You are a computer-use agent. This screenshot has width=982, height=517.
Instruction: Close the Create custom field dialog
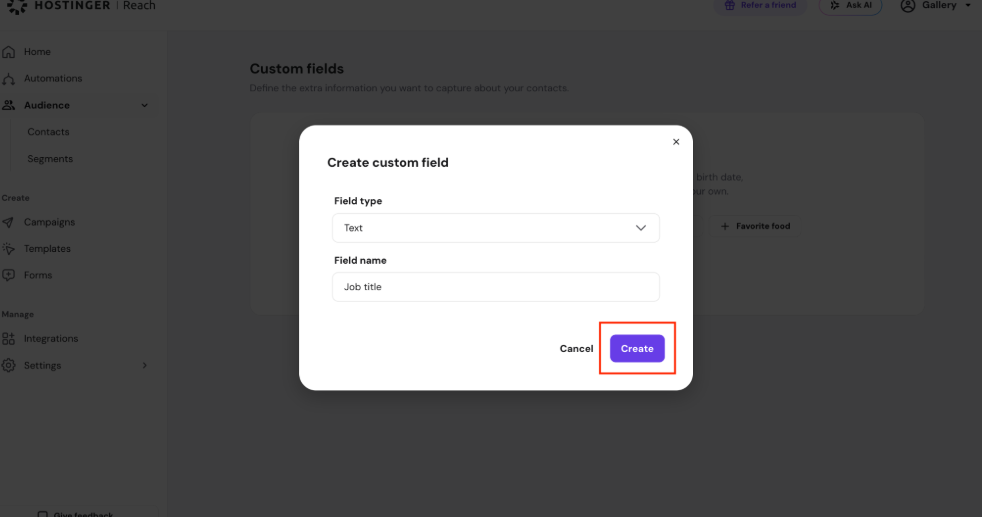click(x=676, y=142)
